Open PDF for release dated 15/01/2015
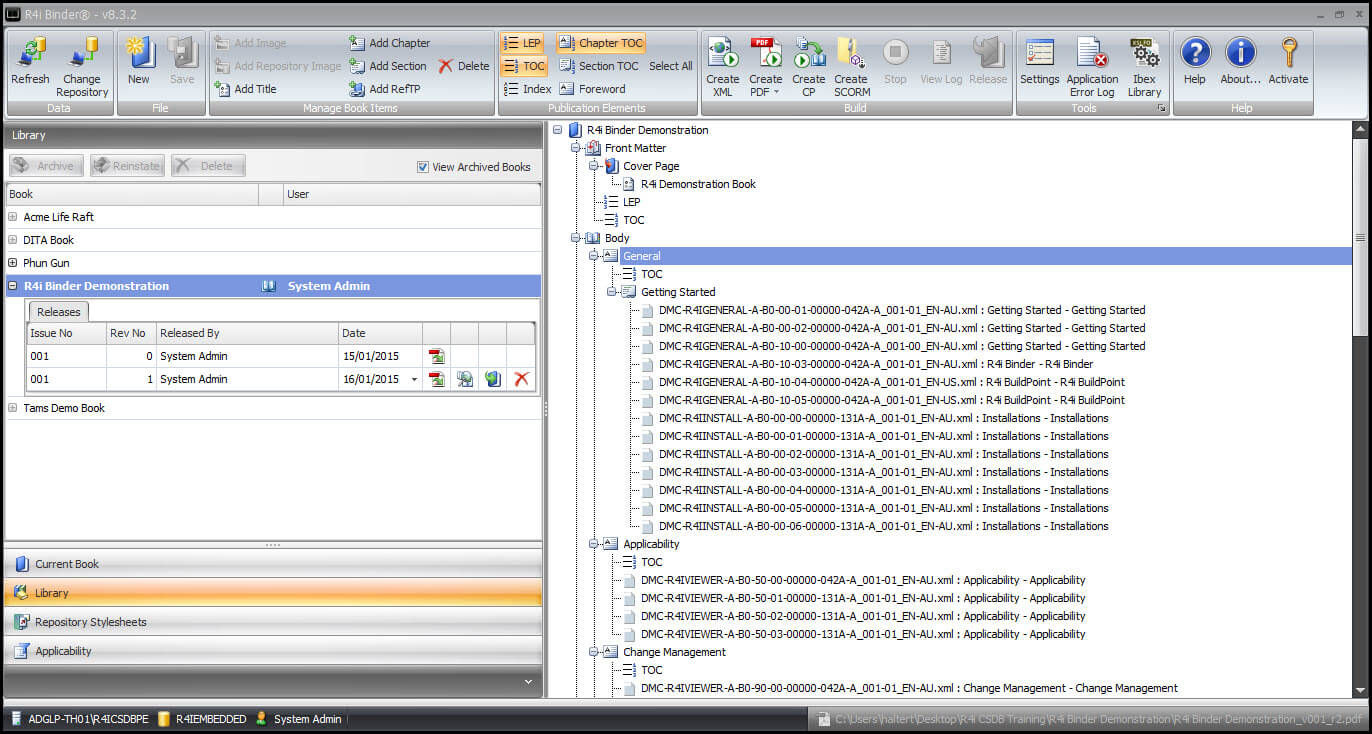 pos(437,356)
